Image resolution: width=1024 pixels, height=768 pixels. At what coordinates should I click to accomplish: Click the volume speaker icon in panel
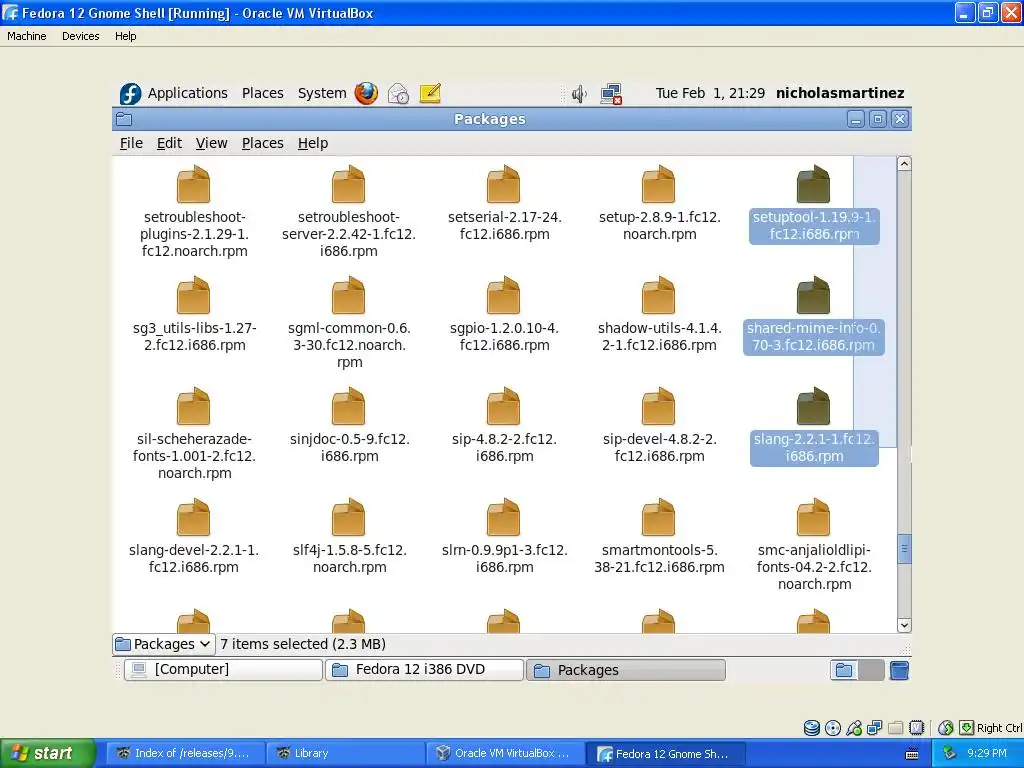pos(579,94)
